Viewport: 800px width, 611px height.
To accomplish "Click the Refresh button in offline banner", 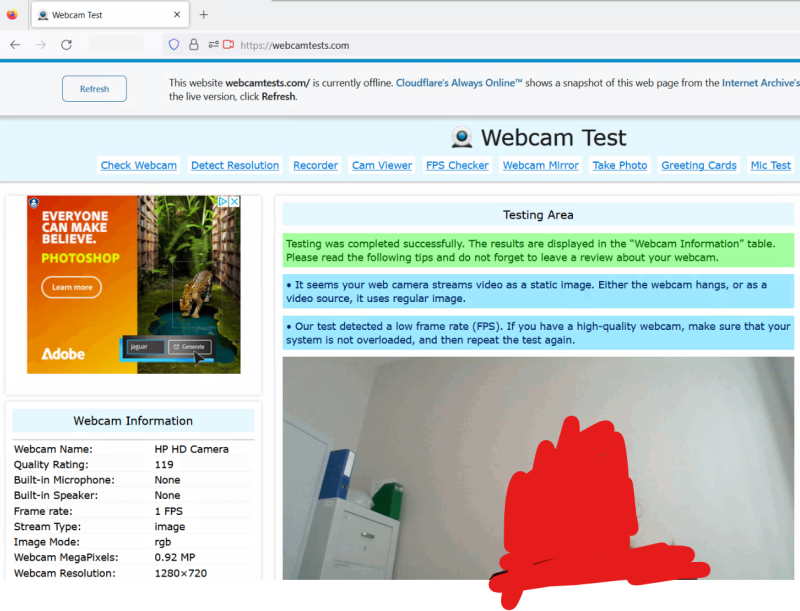I will click(94, 89).
